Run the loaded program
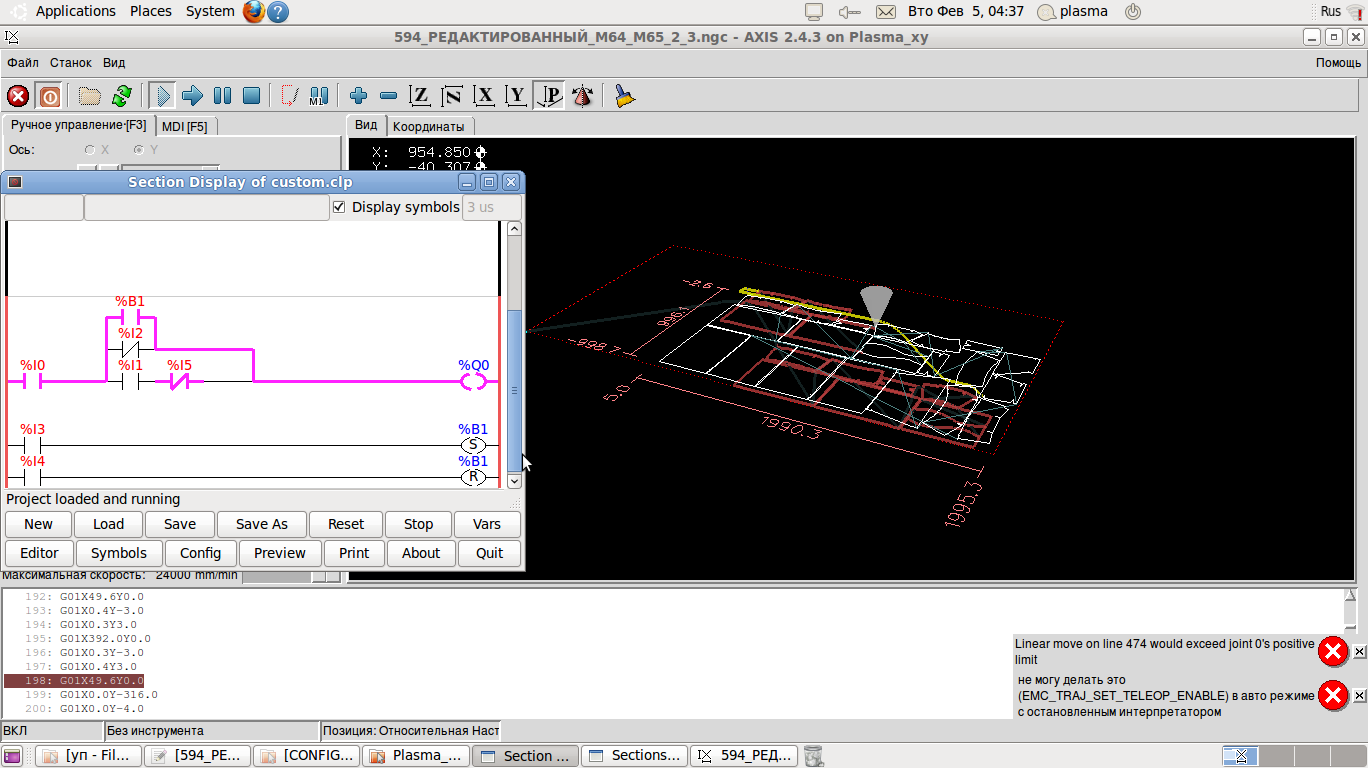This screenshot has height=768, width=1368. point(162,96)
